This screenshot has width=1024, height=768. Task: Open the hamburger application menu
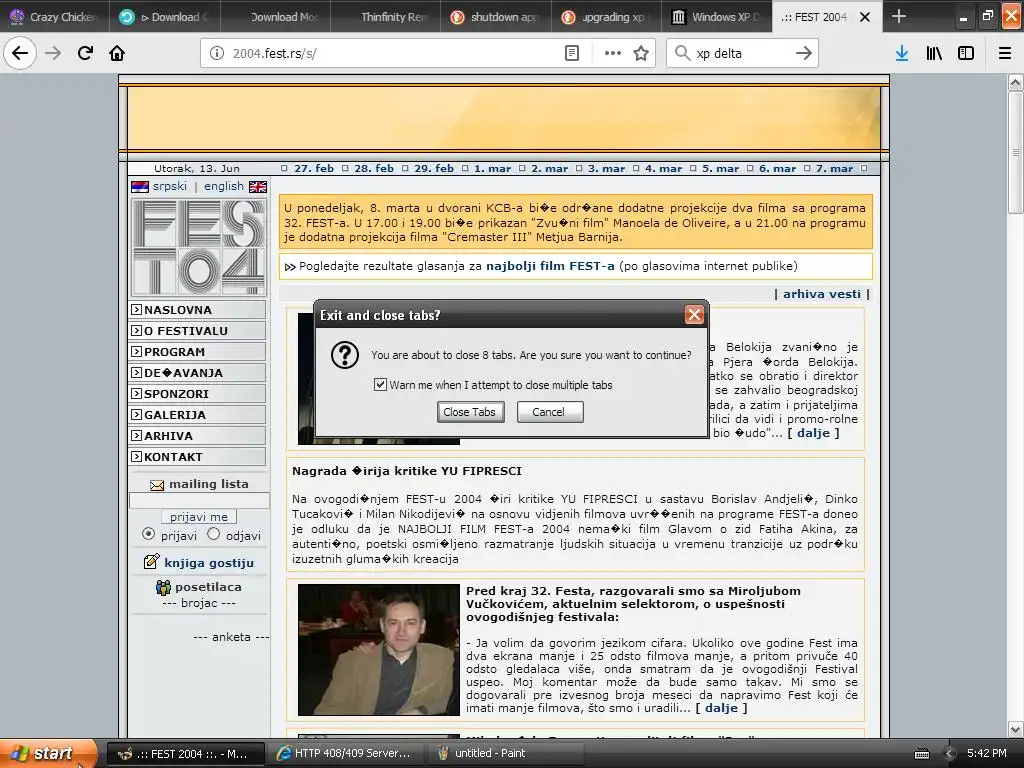(x=1005, y=53)
